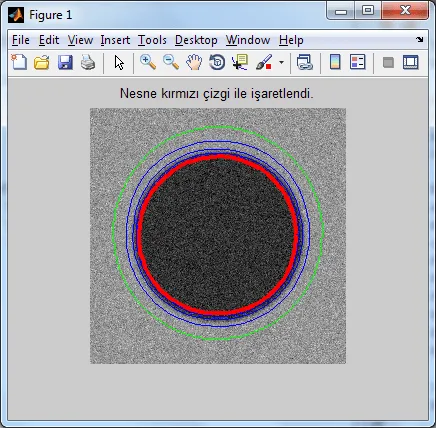Open the Edit menu
The image size is (436, 428).
(49, 40)
